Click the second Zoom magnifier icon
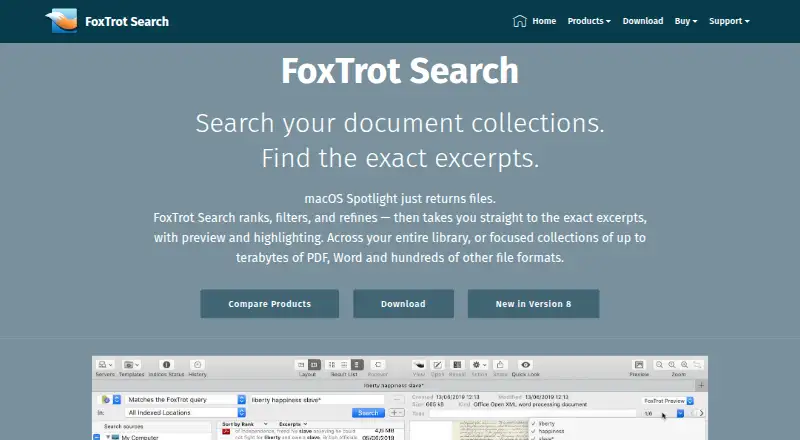Image resolution: width=800 pixels, height=440 pixels. point(672,364)
